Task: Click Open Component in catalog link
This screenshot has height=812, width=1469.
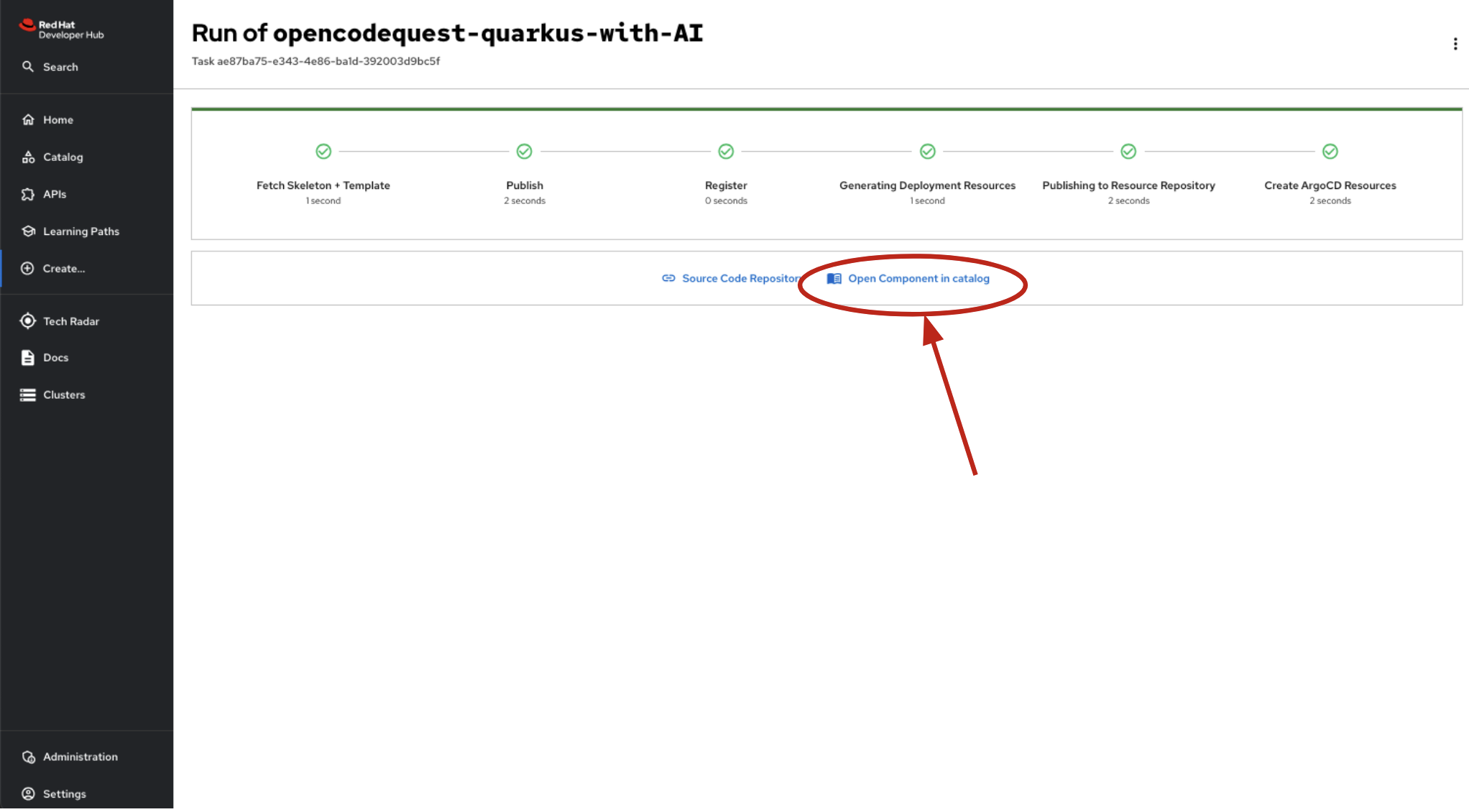Action: pyautogui.click(x=908, y=279)
